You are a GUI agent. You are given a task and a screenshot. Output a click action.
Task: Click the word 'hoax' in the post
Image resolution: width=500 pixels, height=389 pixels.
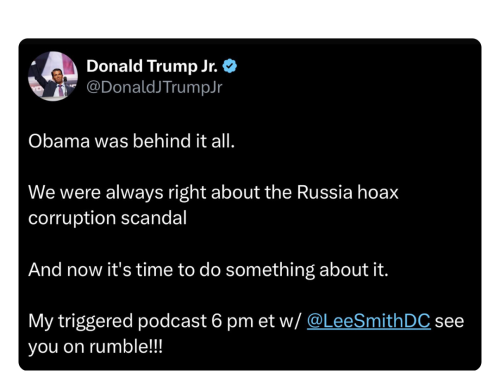coord(378,193)
